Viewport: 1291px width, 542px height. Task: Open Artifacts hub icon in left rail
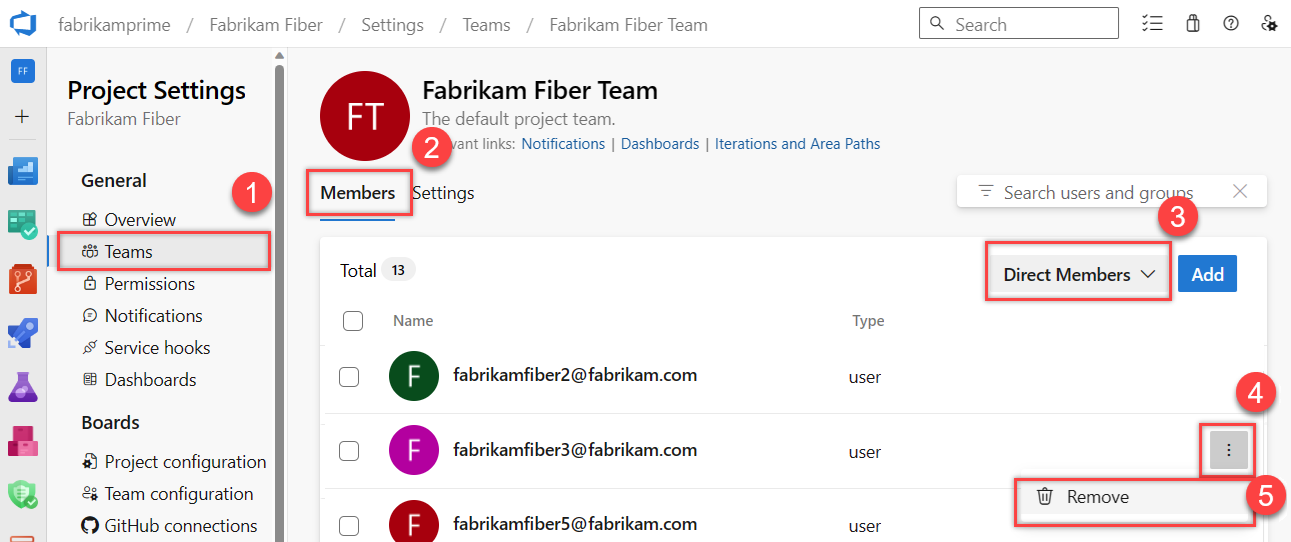23,440
